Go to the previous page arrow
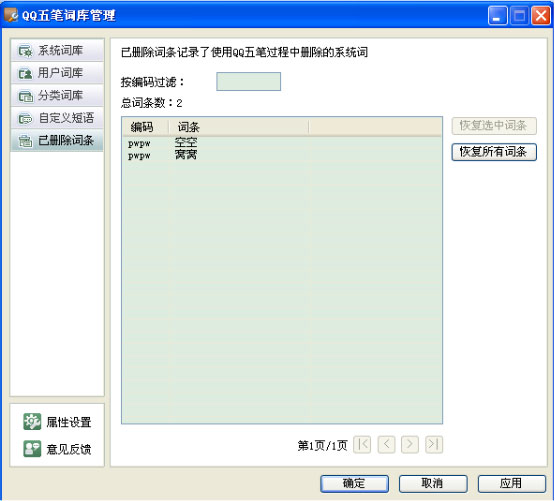This screenshot has height=501, width=555. [x=387, y=444]
